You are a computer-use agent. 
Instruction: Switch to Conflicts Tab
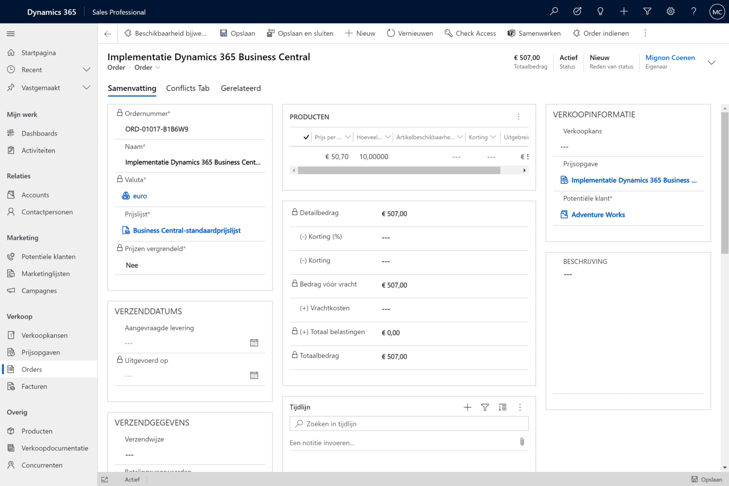[x=188, y=88]
